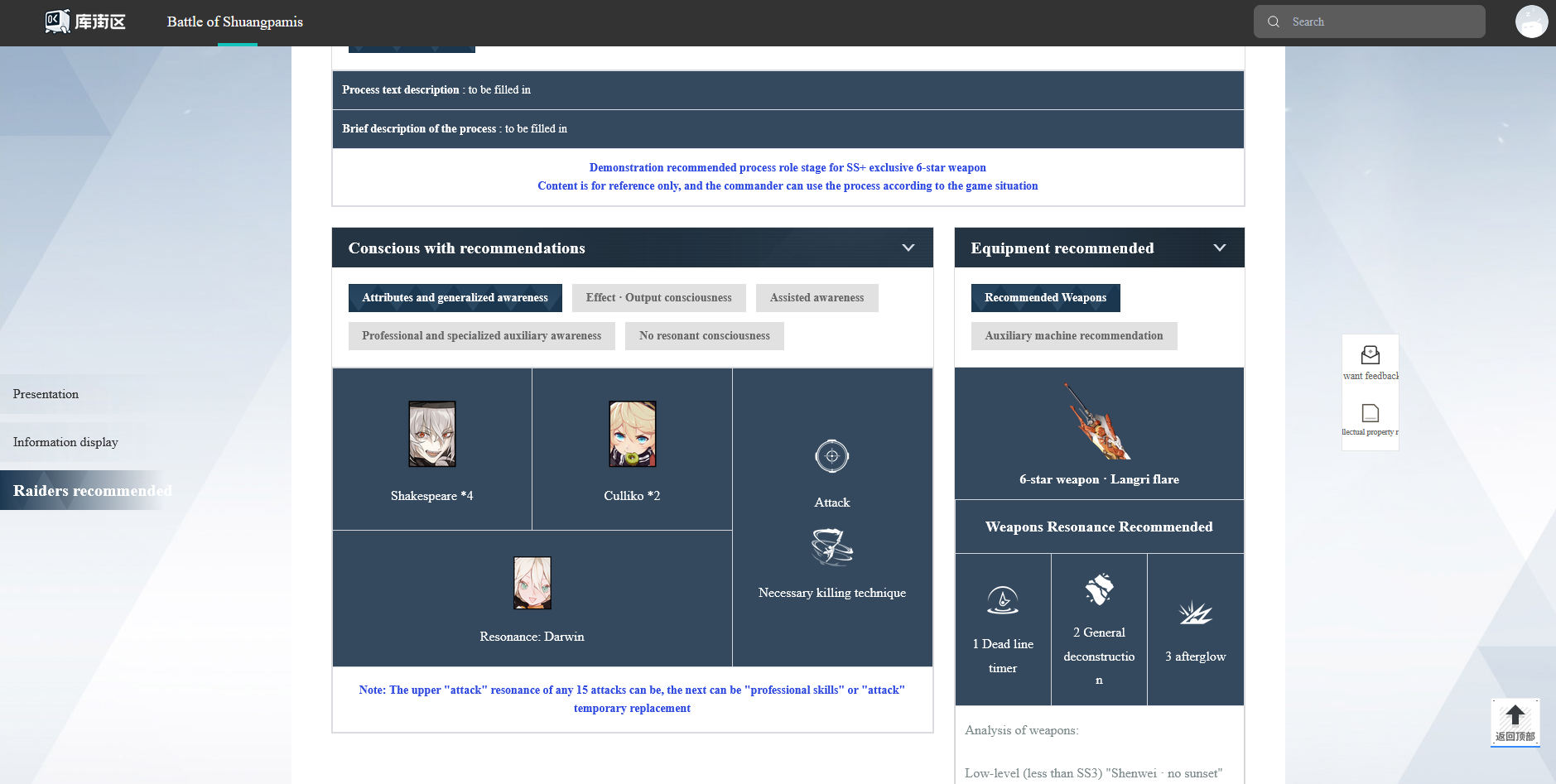Select the Shakespeare portrait thumbnail
This screenshot has width=1556, height=784.
[x=432, y=434]
